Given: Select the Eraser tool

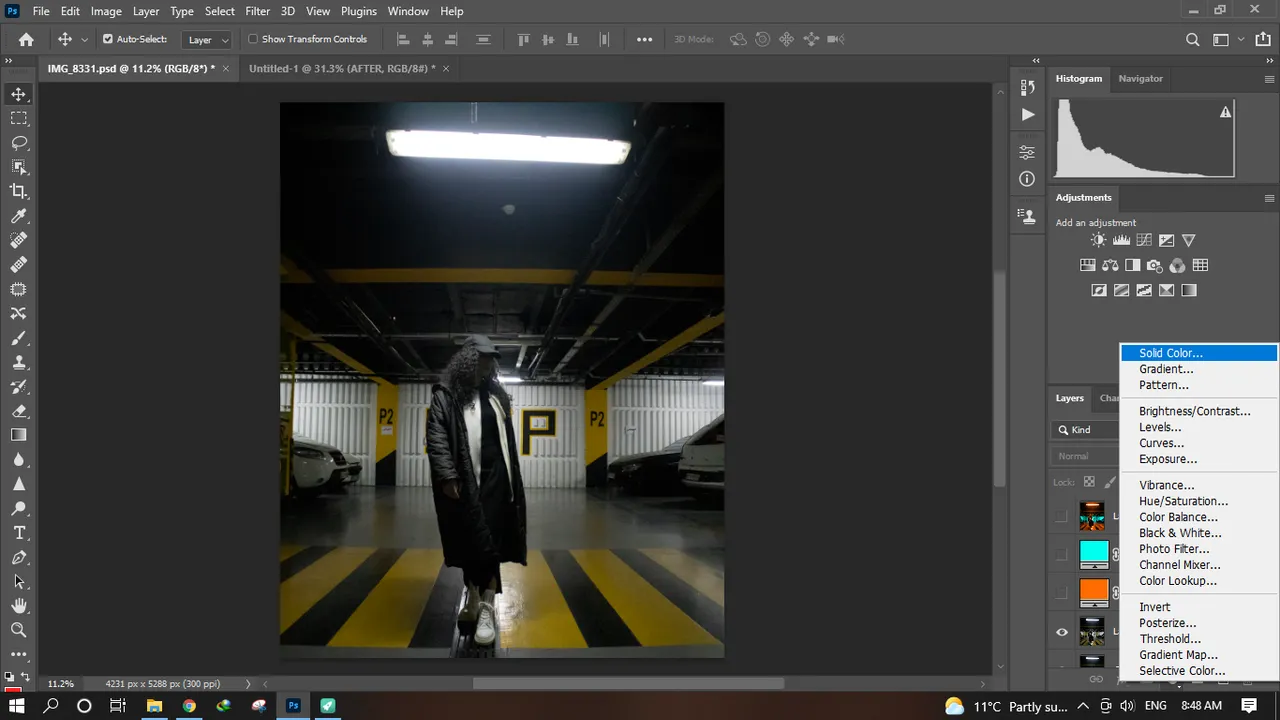Looking at the screenshot, I should 18,411.
